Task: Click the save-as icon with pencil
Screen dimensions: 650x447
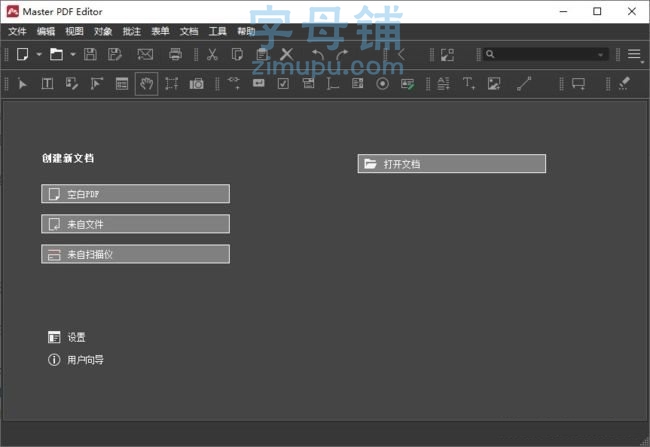Action: 114,54
